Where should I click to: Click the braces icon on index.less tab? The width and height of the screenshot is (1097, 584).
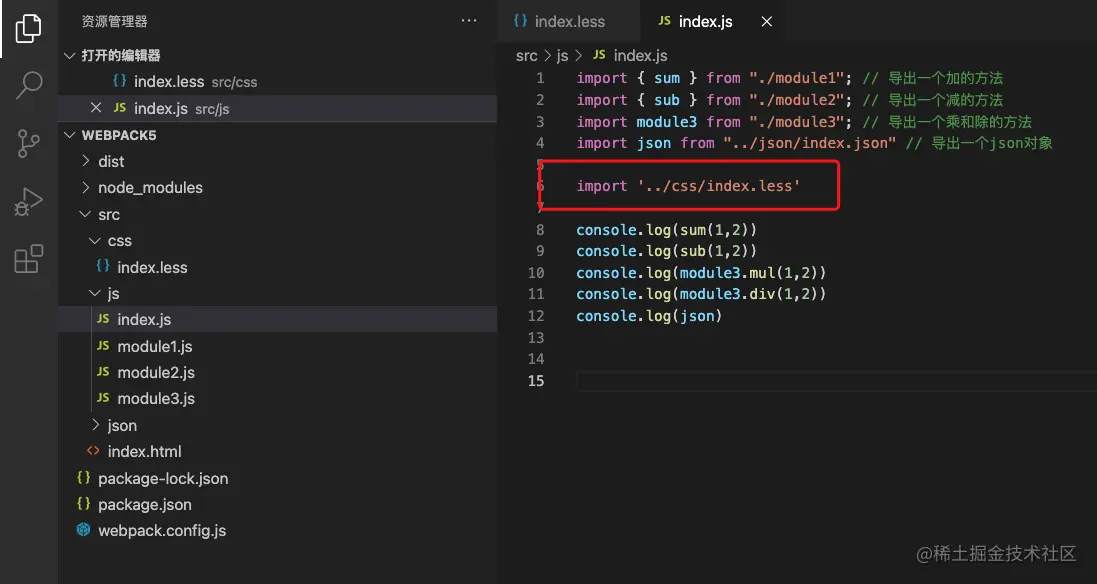pos(520,21)
